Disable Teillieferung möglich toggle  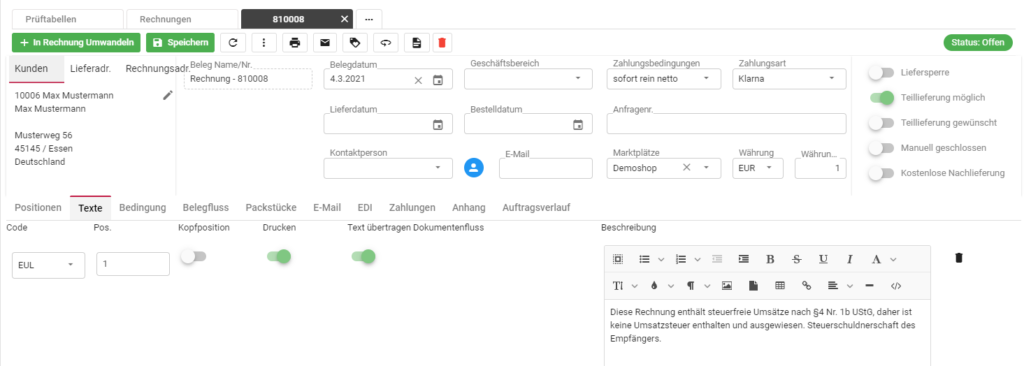tap(881, 97)
